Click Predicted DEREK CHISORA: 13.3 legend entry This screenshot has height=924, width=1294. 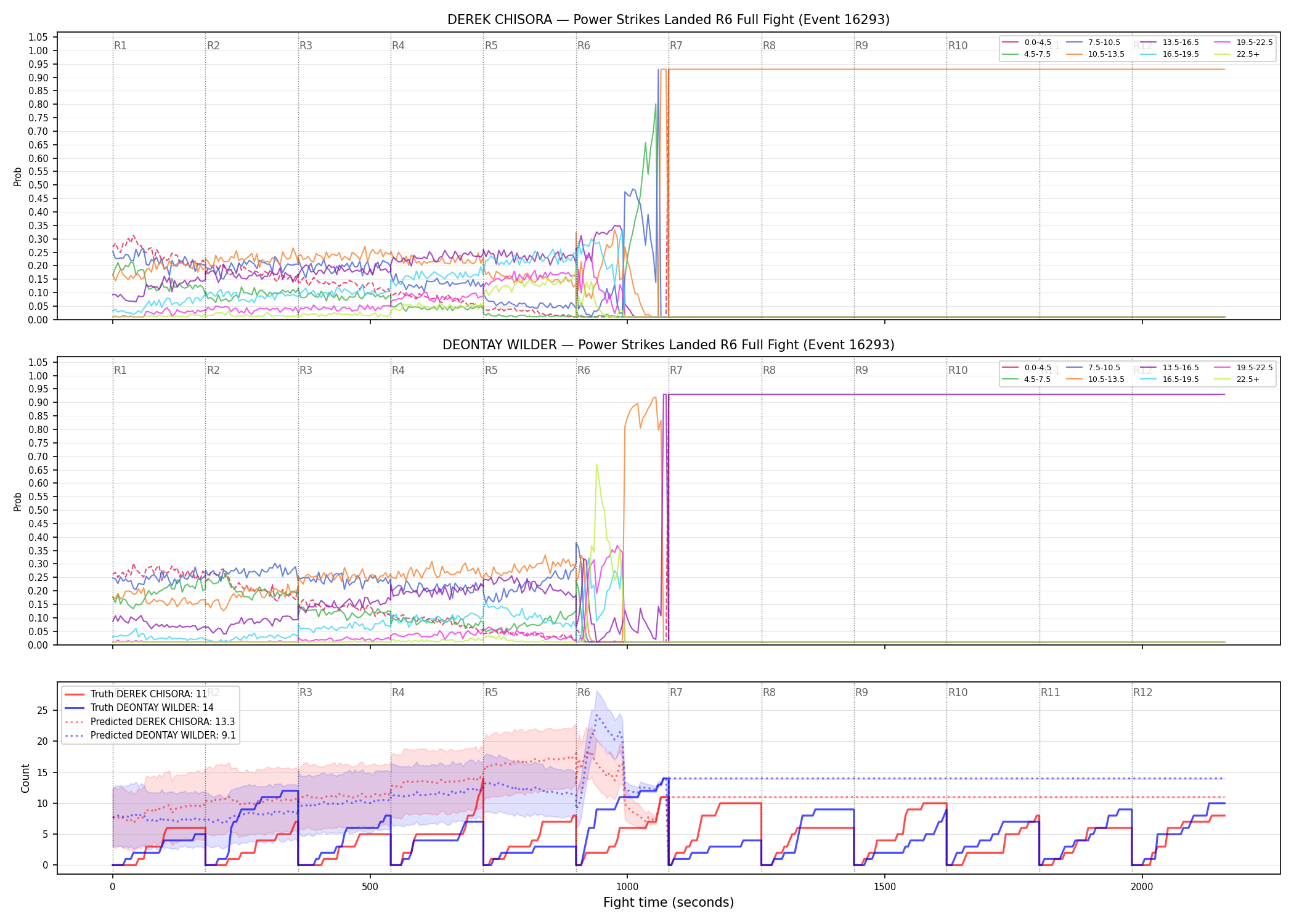tap(150, 722)
